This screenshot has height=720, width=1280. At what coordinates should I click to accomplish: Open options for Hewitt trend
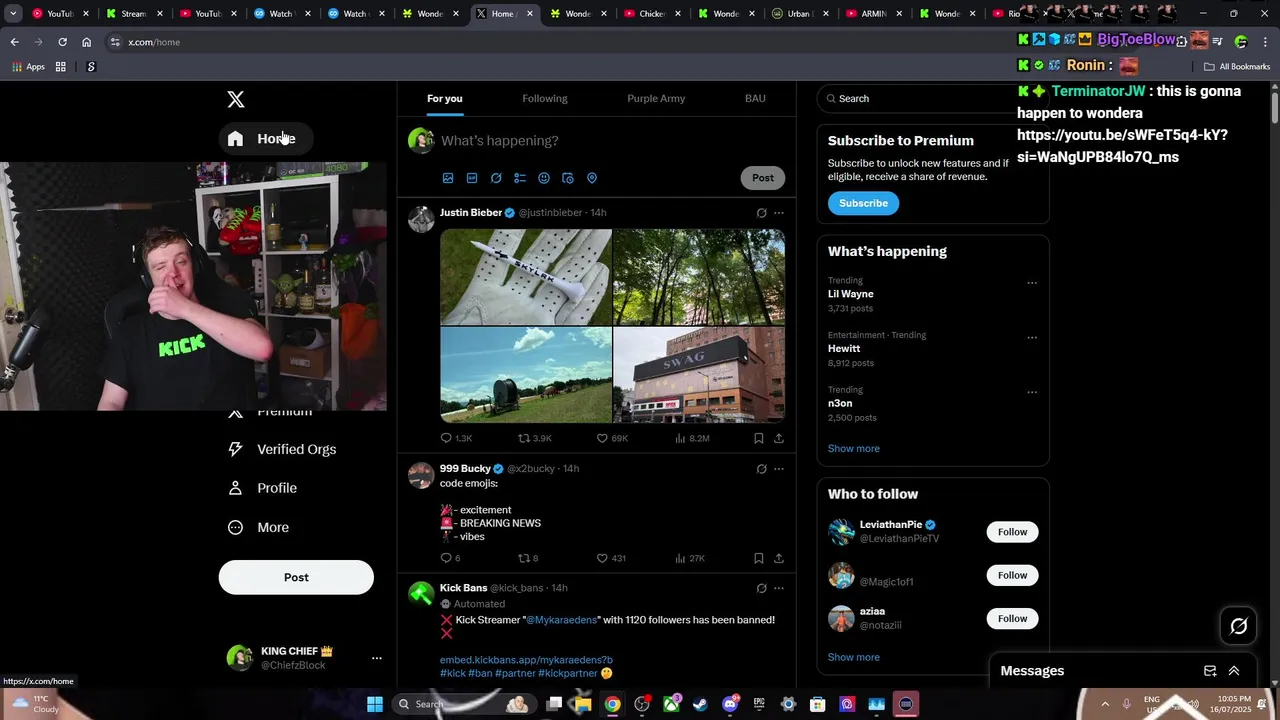coord(1032,337)
